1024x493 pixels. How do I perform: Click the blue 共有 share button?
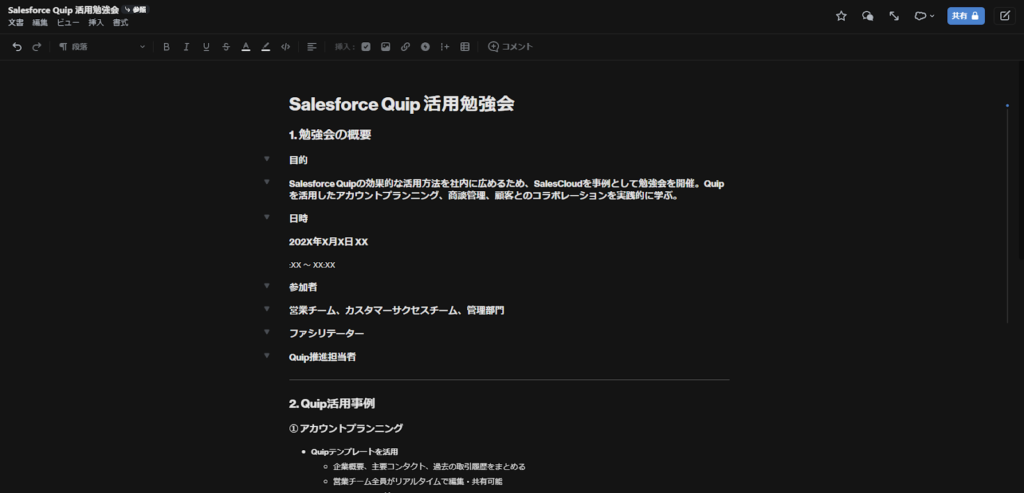coord(966,16)
